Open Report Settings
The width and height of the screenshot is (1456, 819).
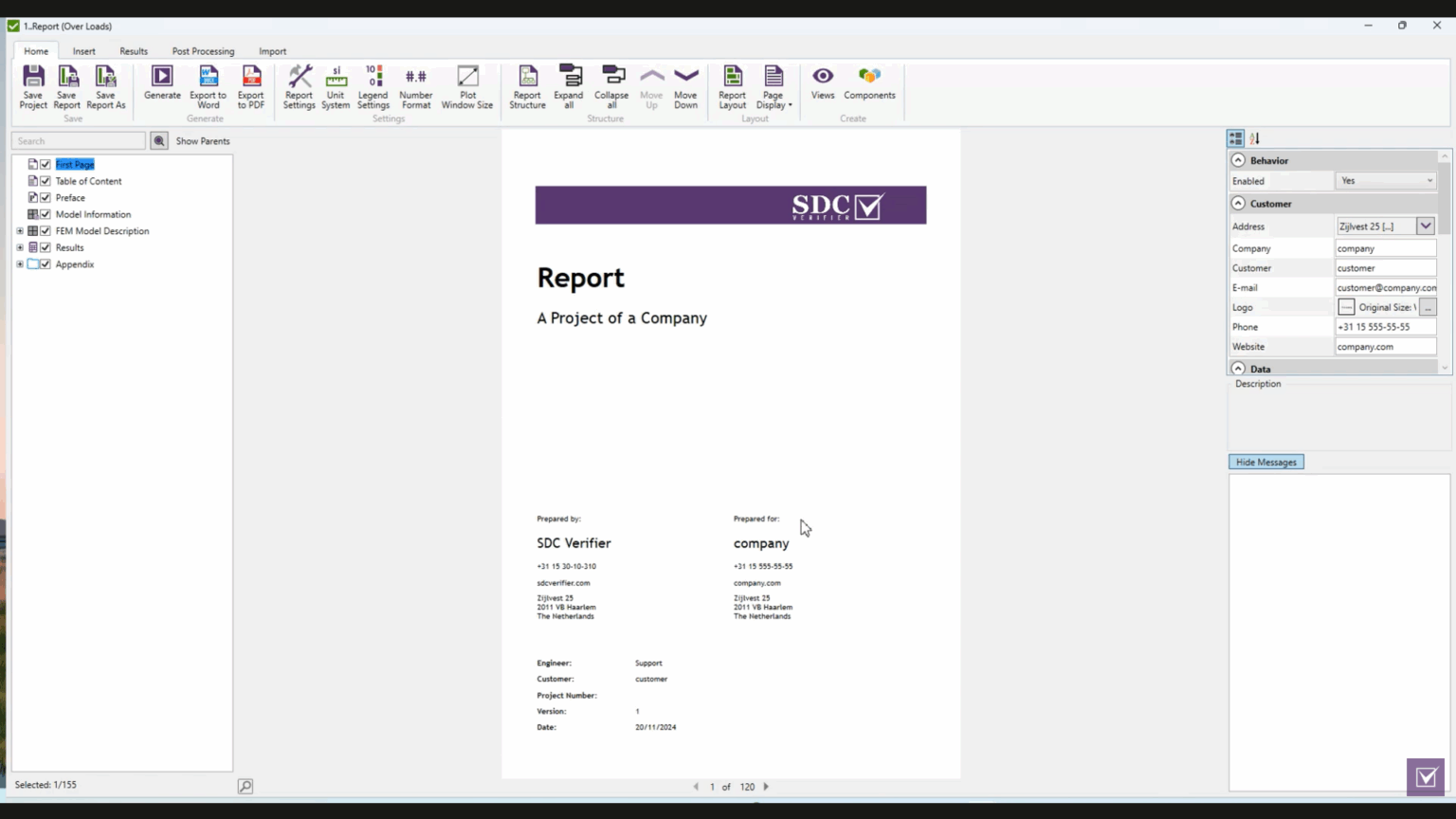tap(299, 87)
